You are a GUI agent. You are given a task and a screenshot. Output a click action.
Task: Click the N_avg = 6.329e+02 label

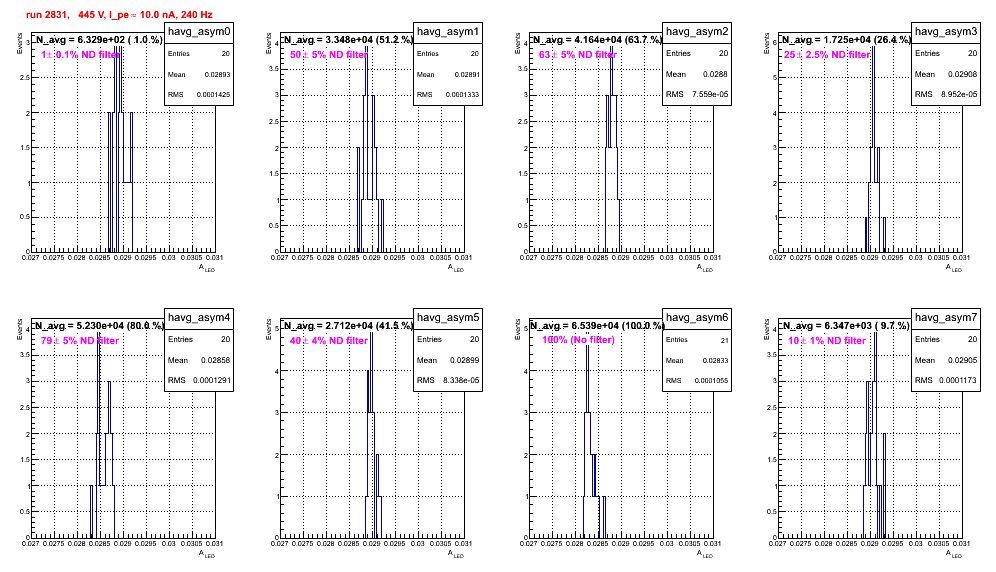point(98,39)
